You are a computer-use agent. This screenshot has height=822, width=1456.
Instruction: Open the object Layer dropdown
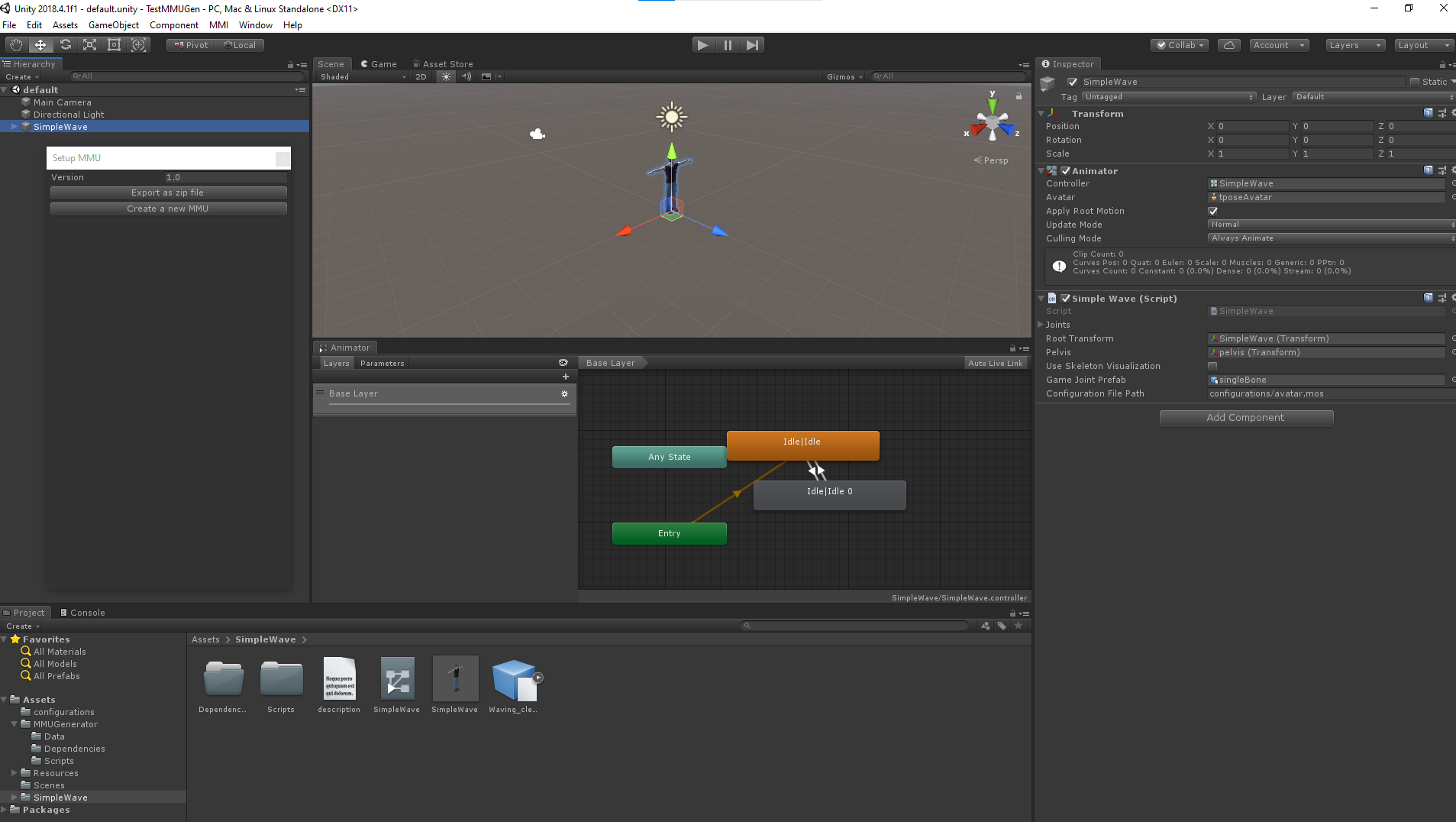tap(1374, 97)
